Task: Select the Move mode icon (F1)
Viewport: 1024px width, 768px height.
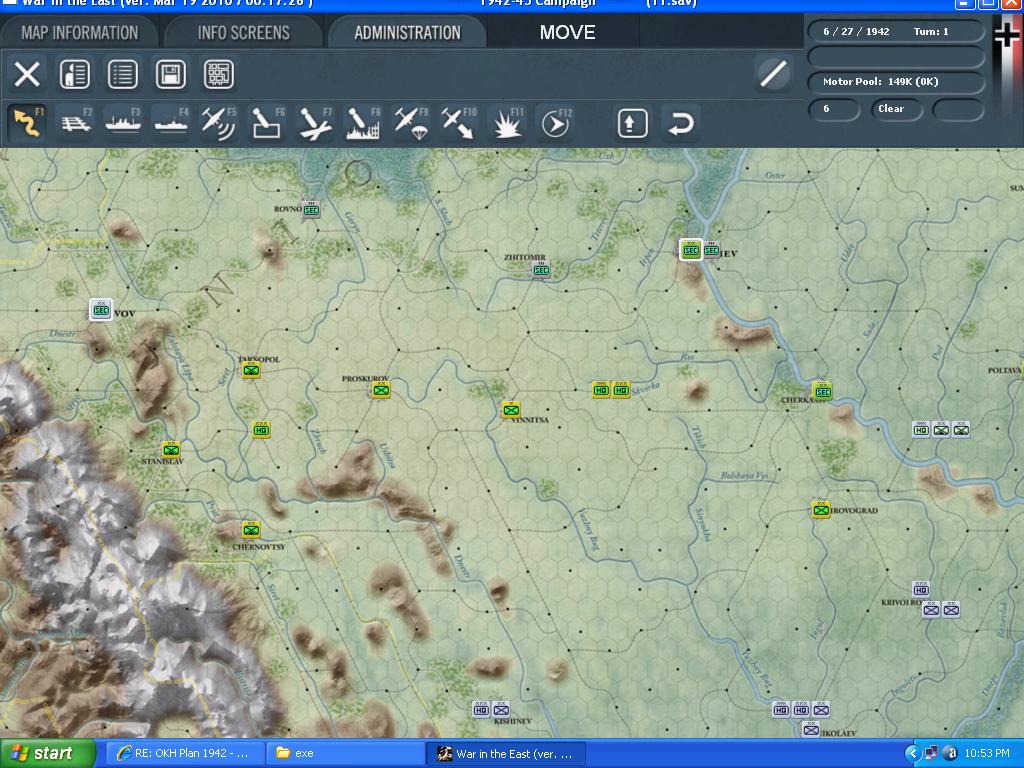Action: (27, 123)
